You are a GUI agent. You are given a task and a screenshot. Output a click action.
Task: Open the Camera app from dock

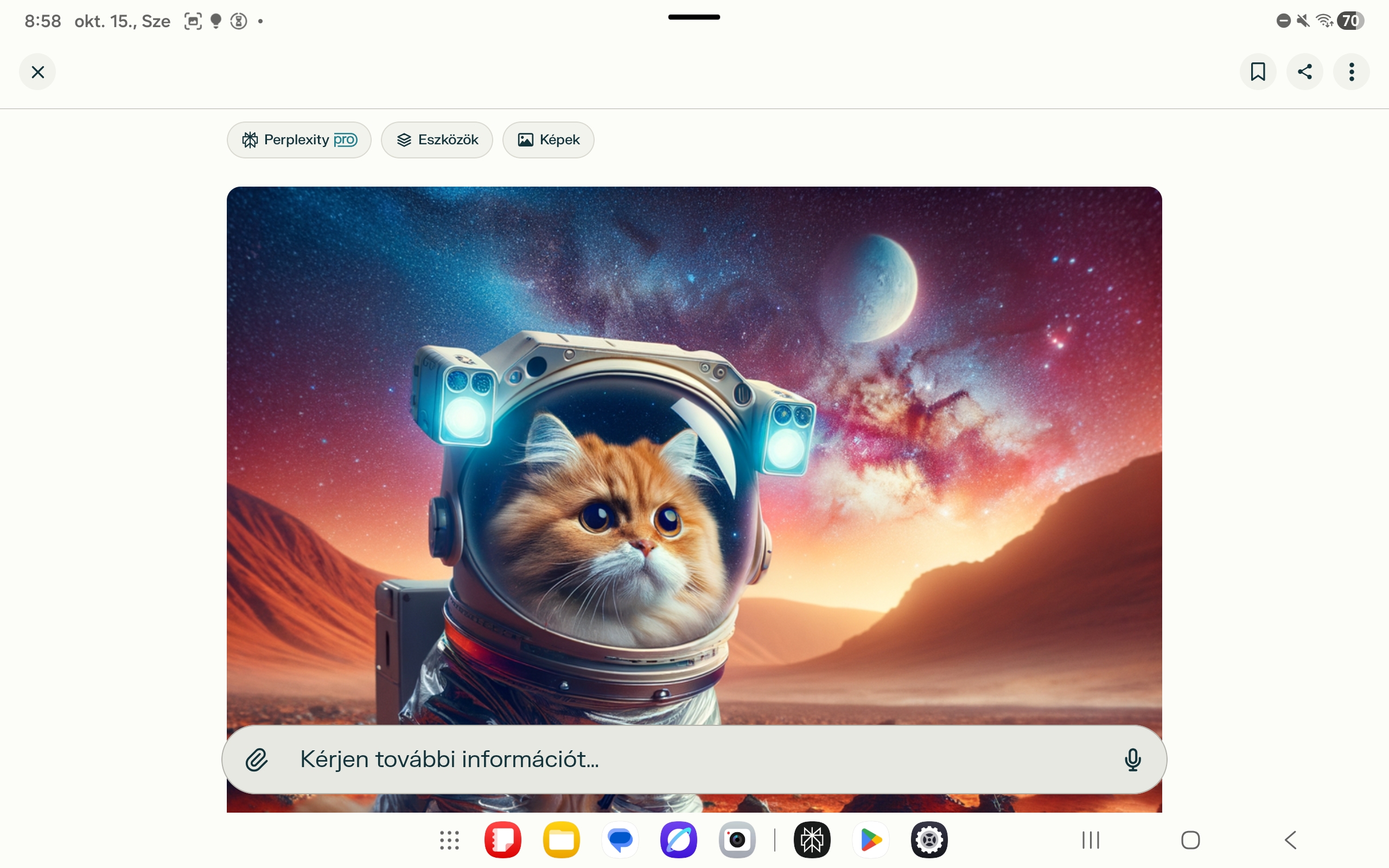tap(737, 840)
